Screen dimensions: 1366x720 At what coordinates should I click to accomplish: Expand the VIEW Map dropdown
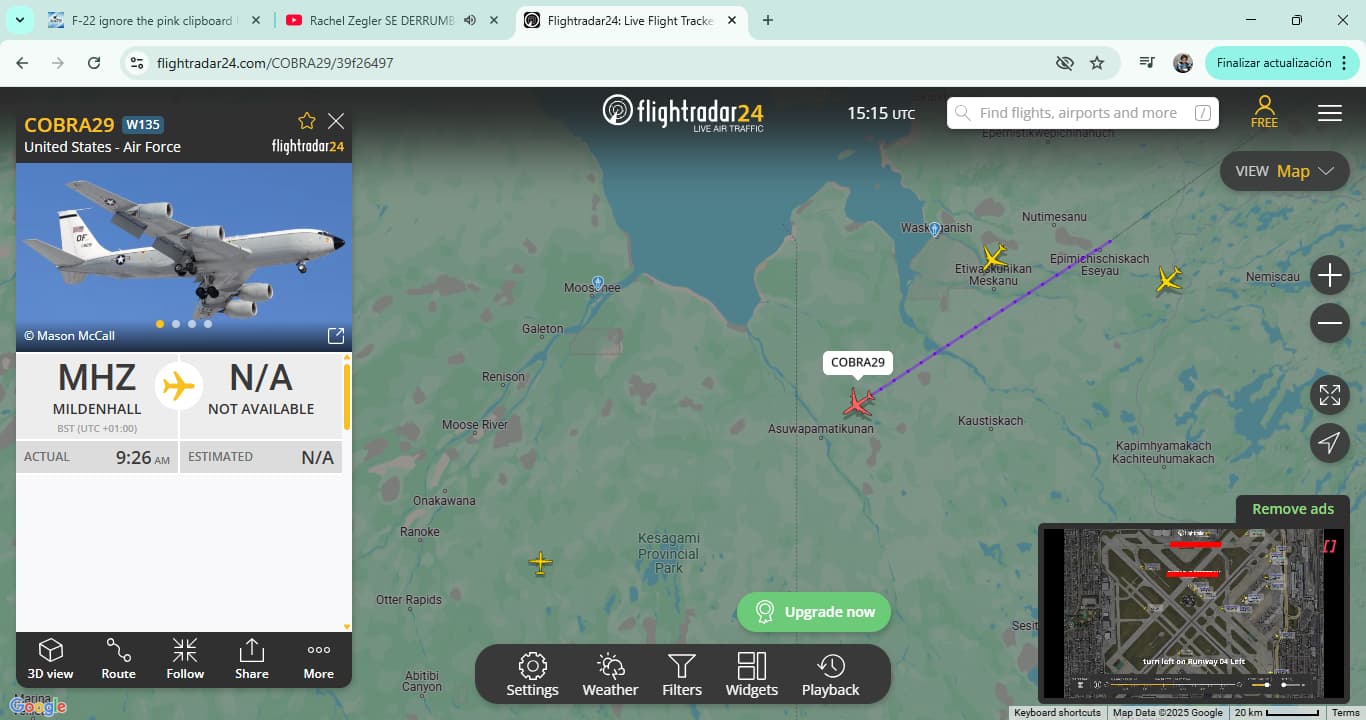1285,171
